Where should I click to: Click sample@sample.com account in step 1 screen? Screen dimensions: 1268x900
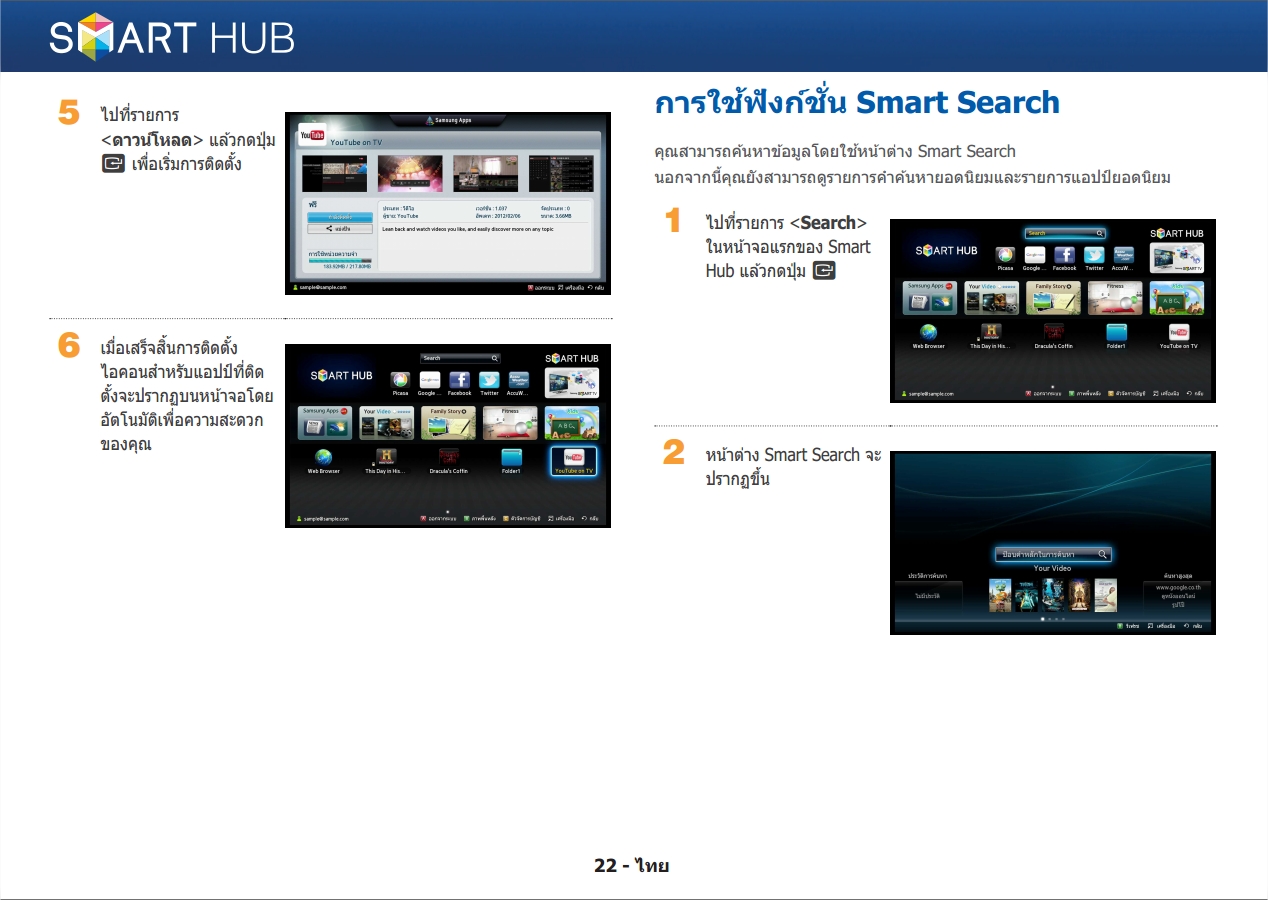(928, 394)
